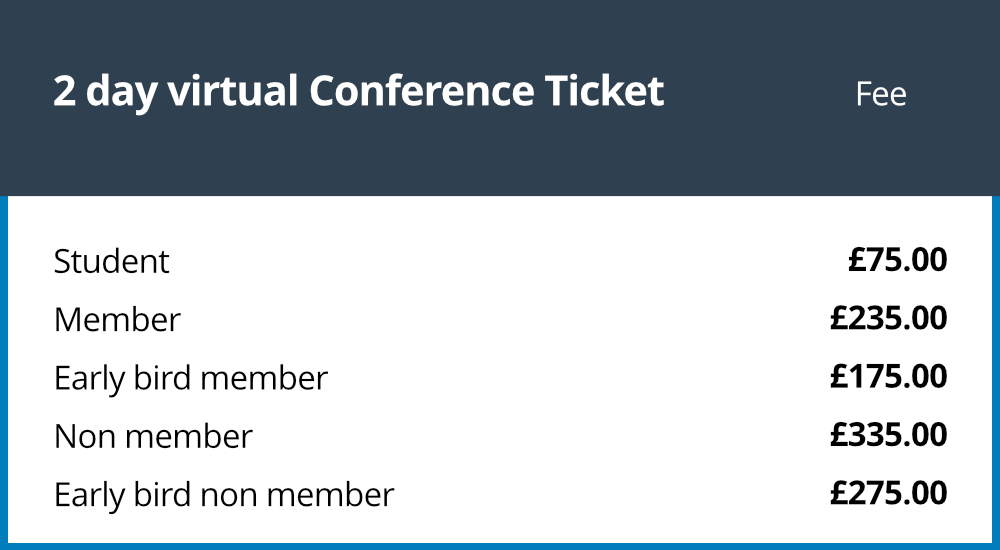Click the word 'virtual' in the title
Screen dimensions: 1000x550
pos(233,91)
